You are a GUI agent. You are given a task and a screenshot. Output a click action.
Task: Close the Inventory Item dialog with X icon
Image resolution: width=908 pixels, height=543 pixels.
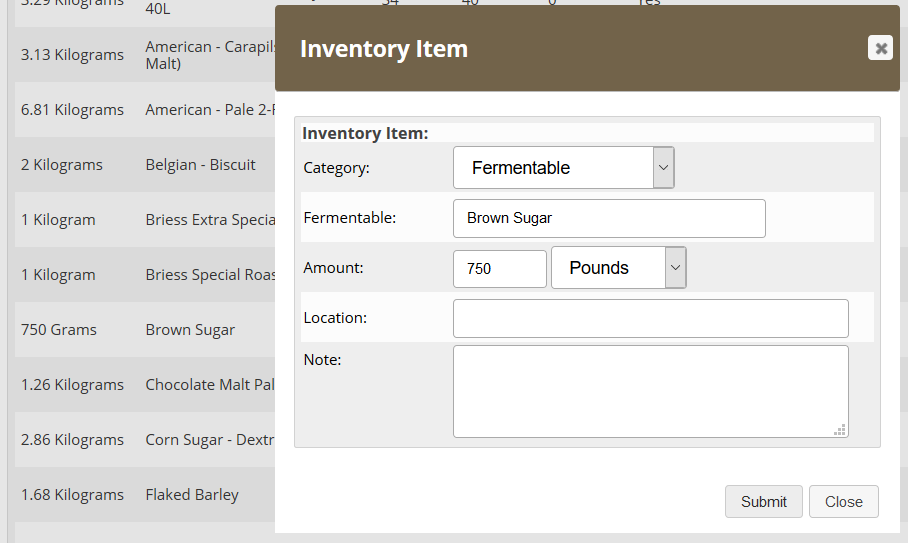tap(880, 48)
